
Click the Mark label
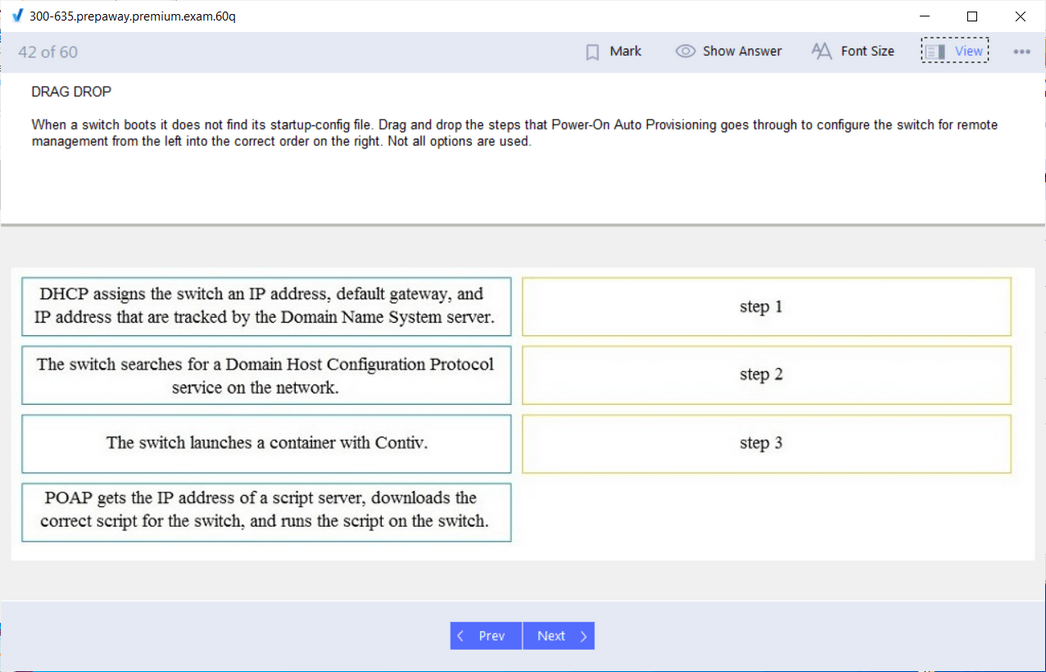coord(625,51)
